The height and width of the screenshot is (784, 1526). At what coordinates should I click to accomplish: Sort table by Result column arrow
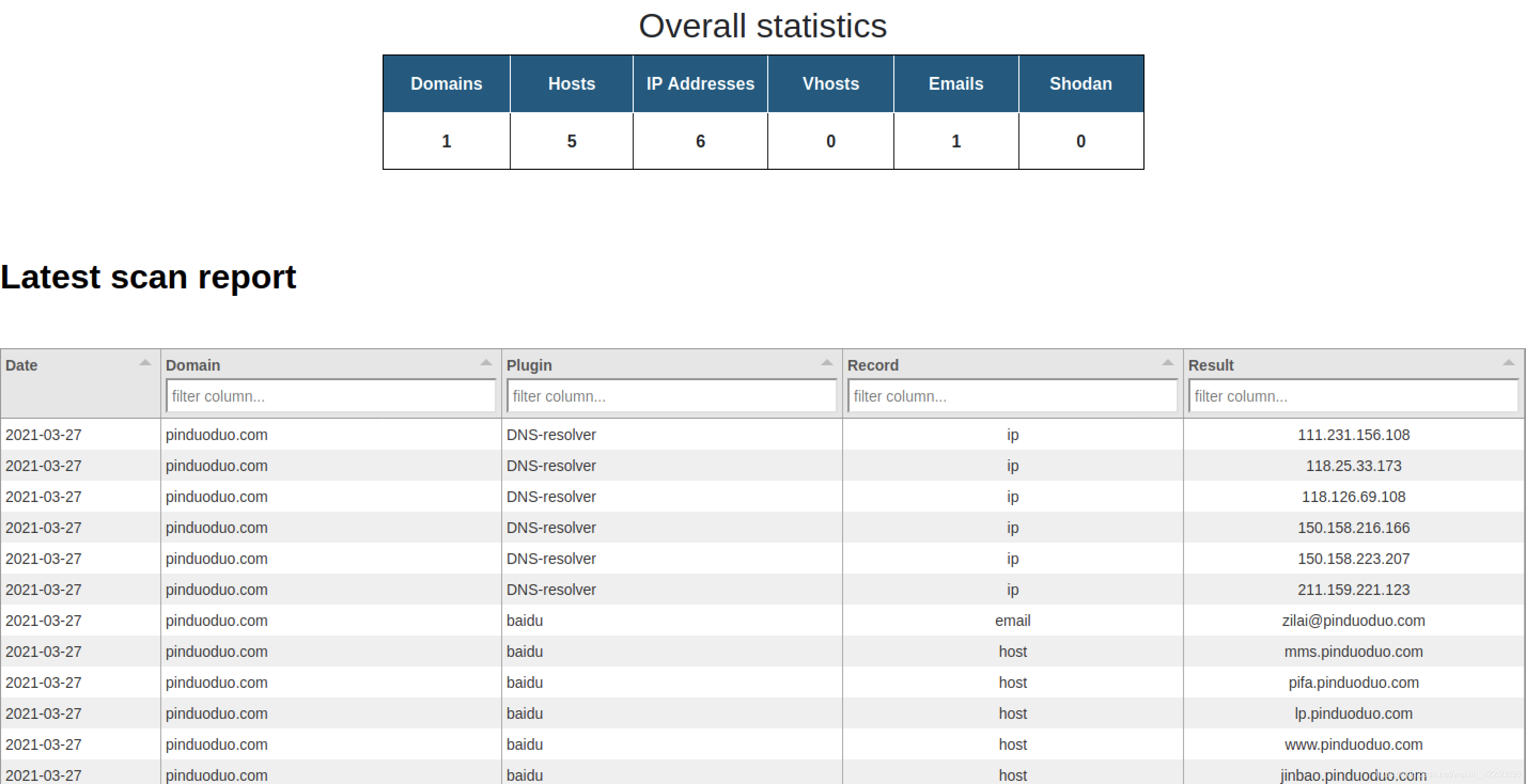(1509, 363)
